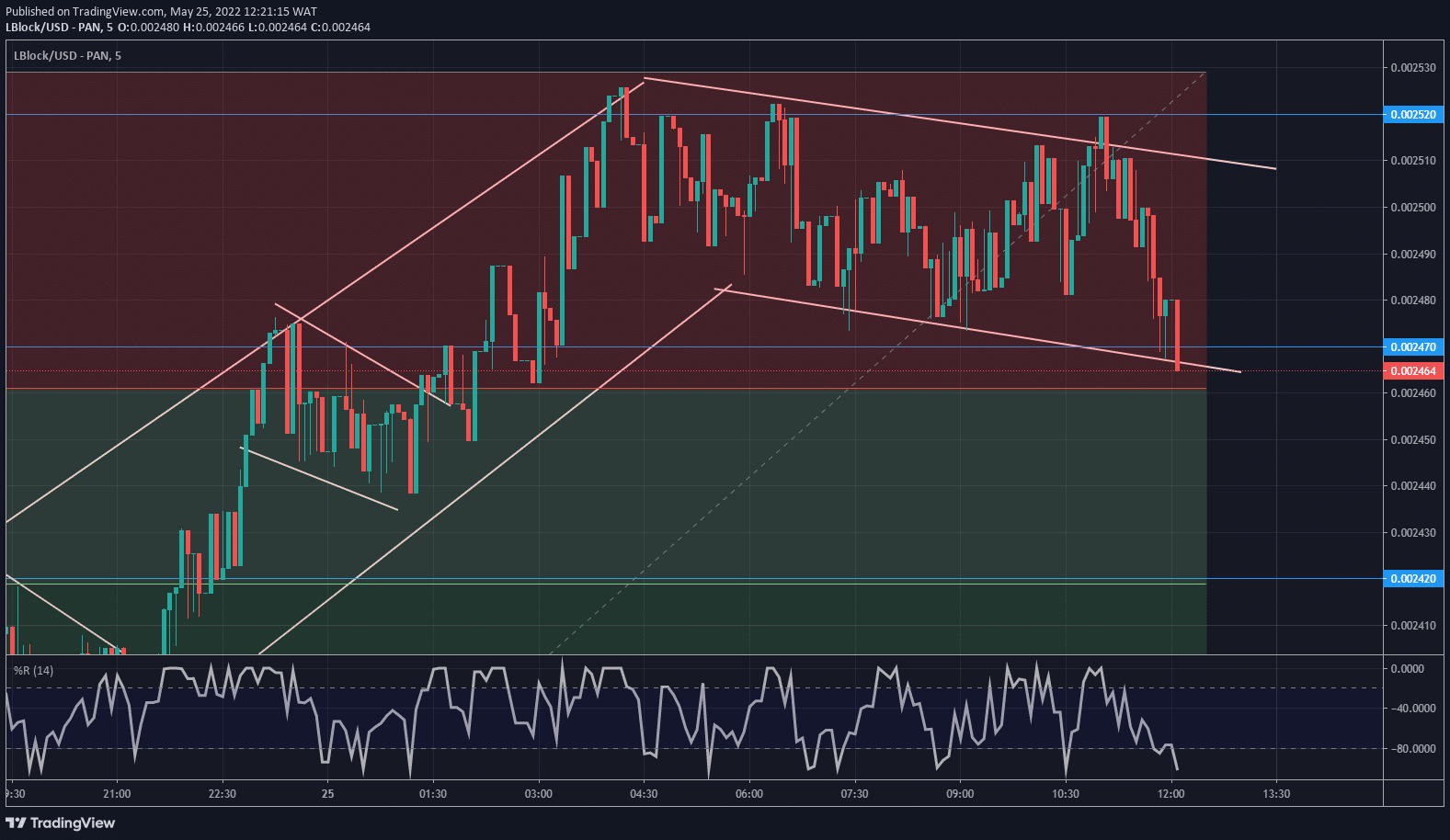Click the 07:30 time axis label

point(854,794)
